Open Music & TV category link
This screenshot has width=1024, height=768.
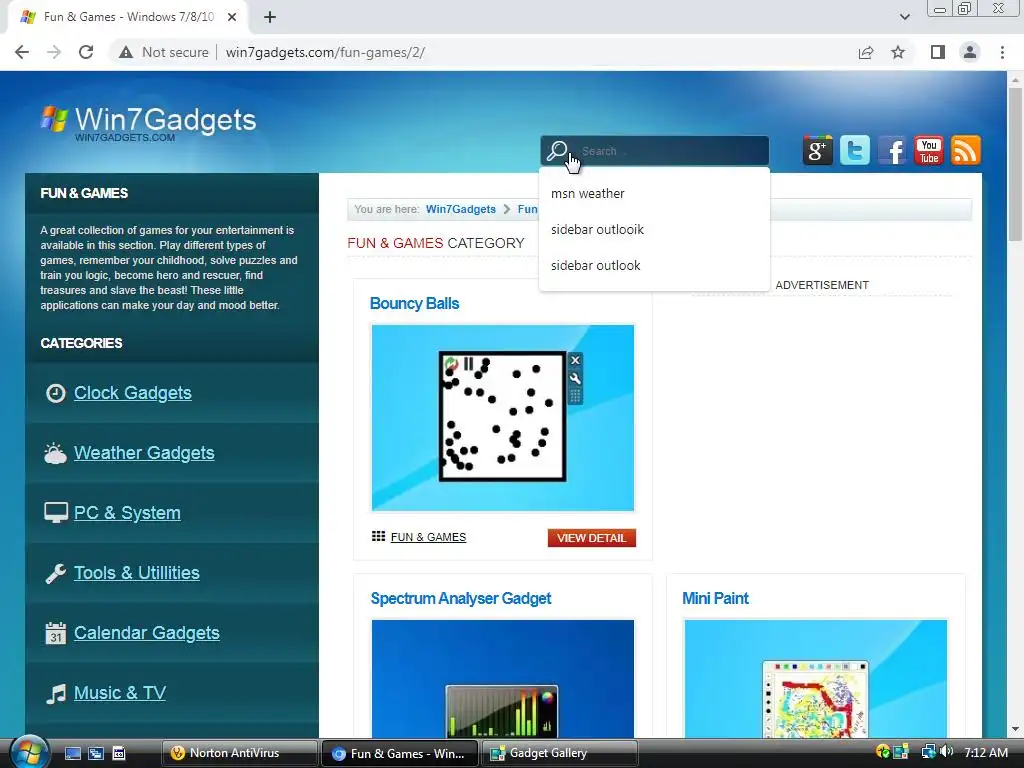click(x=120, y=693)
